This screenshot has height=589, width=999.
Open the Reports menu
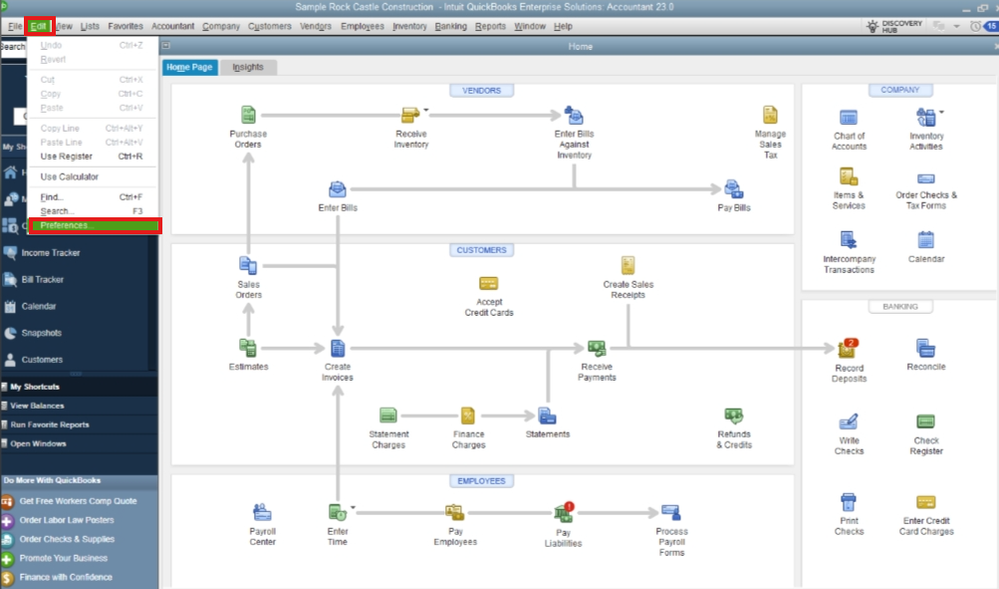[x=490, y=26]
